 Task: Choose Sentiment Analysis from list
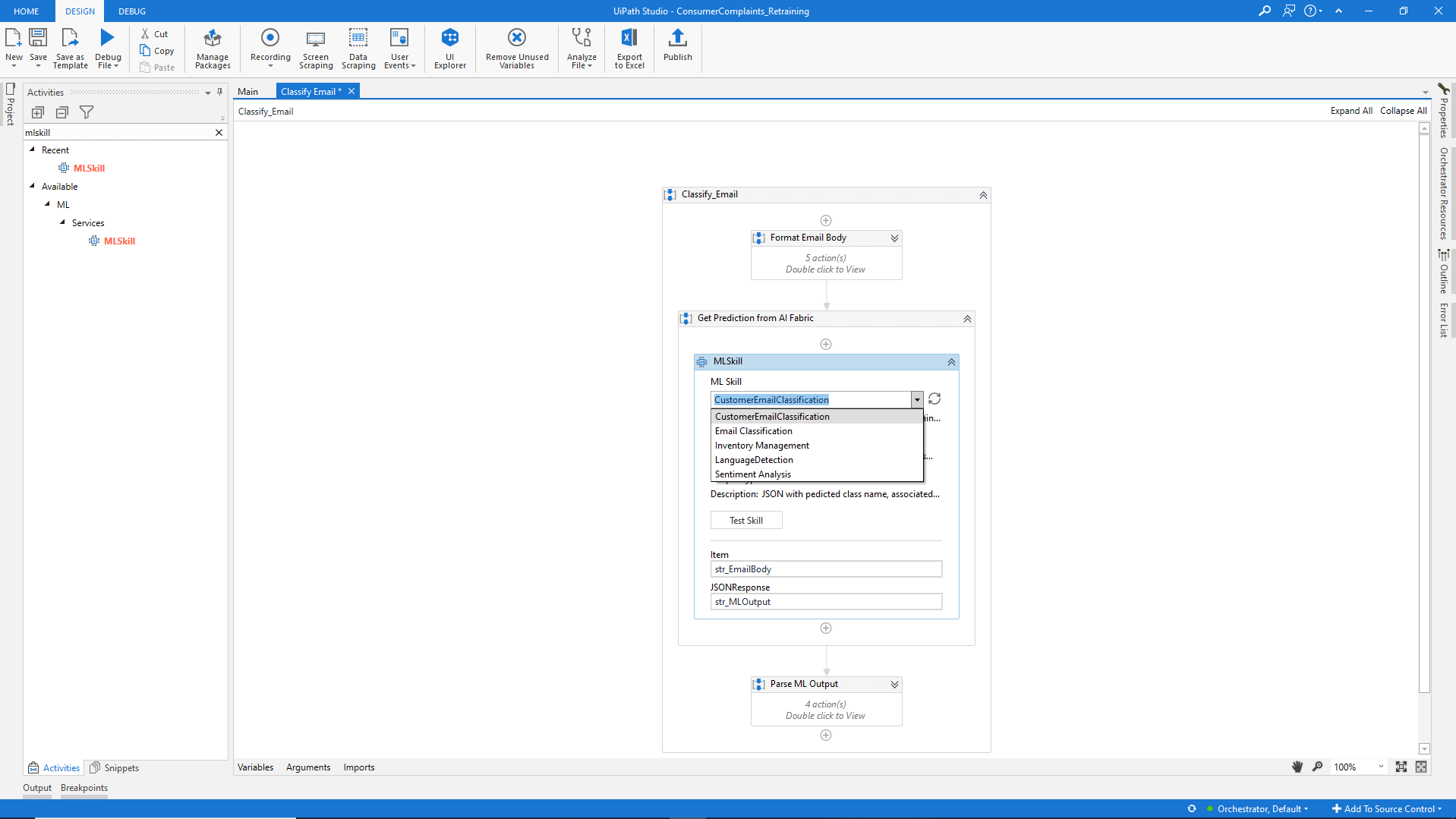[x=817, y=474]
